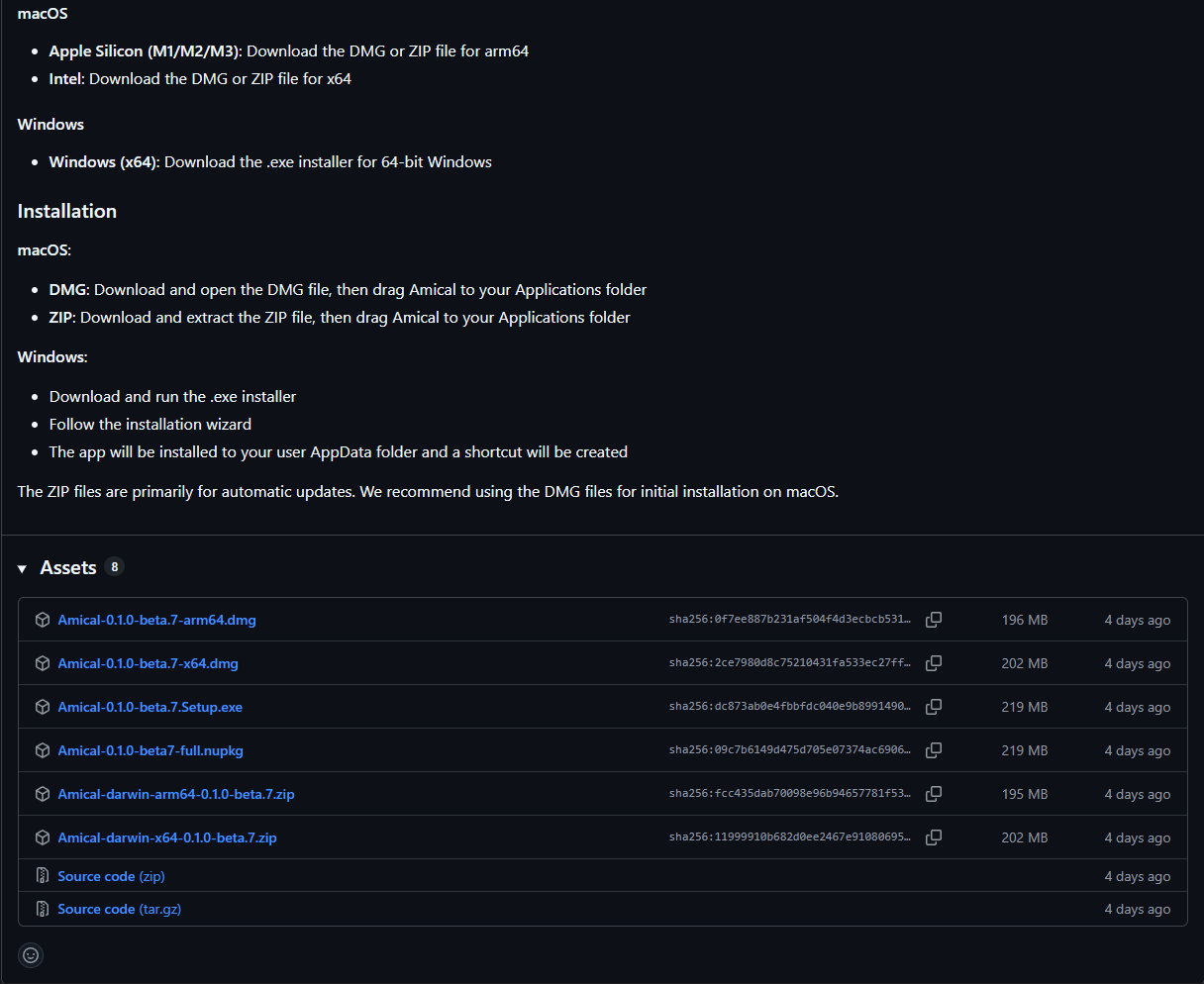Open the emoji reaction picker
1204x984 pixels.
(31, 955)
